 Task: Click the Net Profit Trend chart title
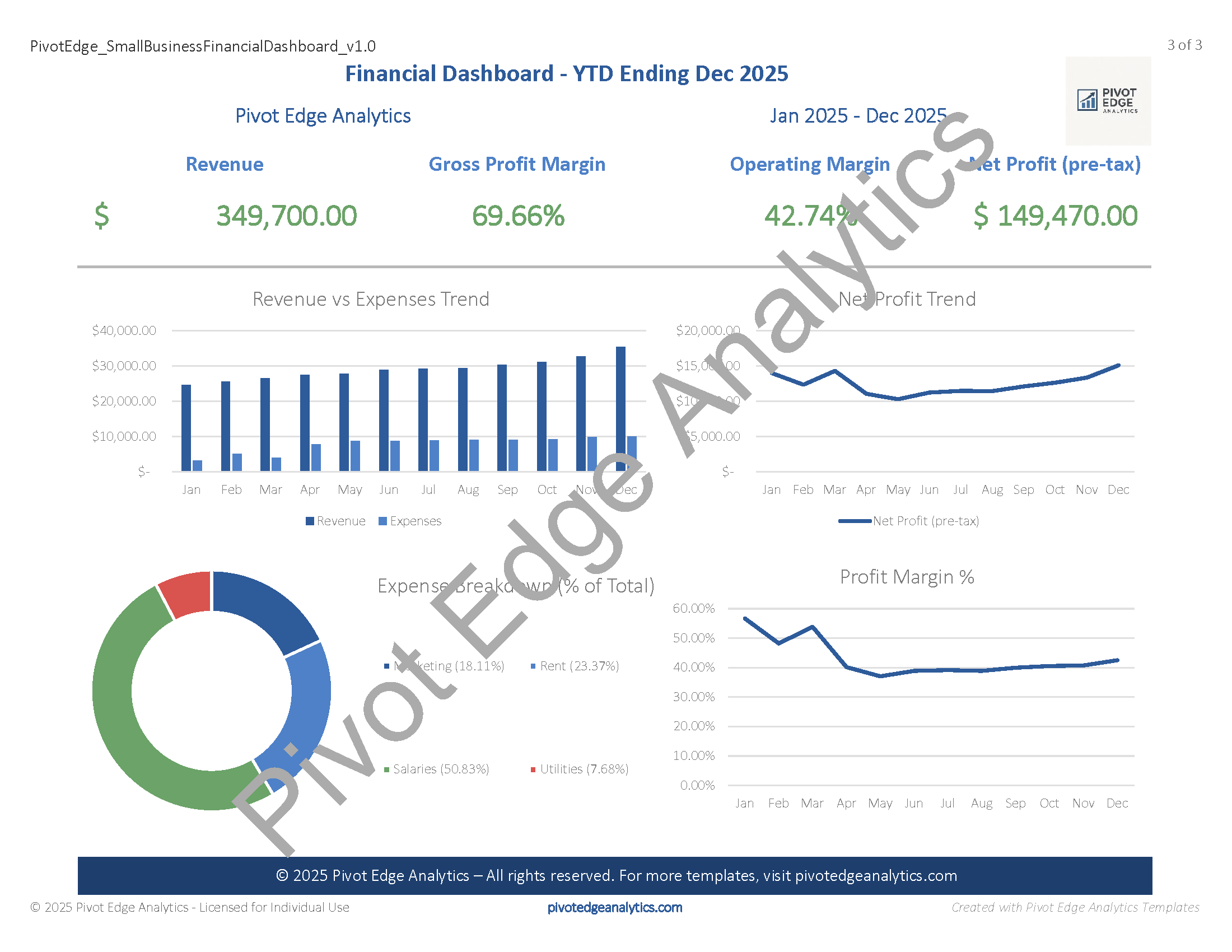click(x=907, y=299)
